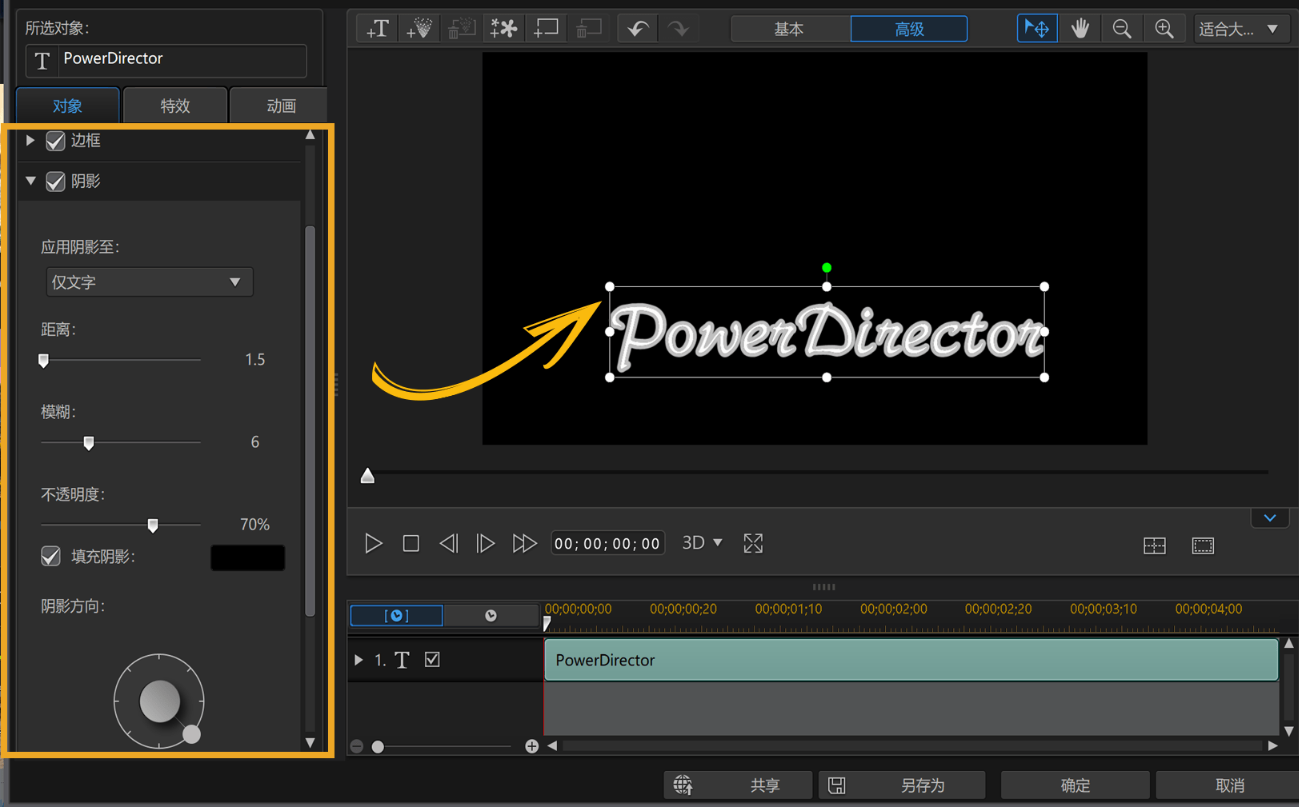This screenshot has height=807, width=1299.
Task: Stop the preview playback
Action: point(411,543)
